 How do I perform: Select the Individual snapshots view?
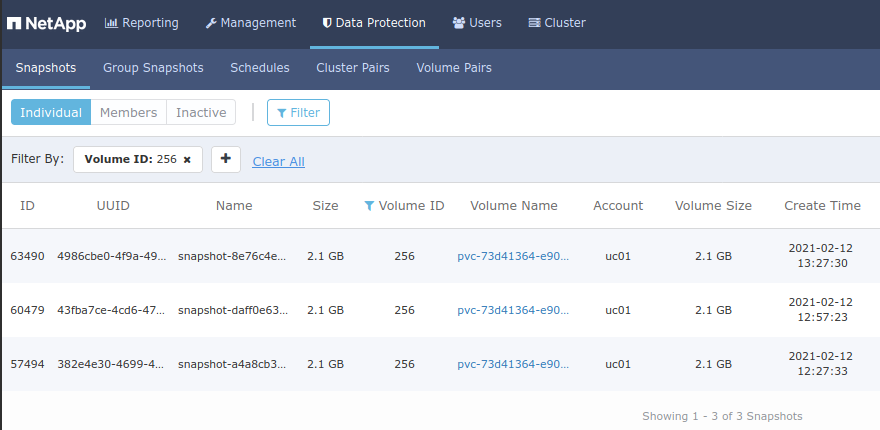point(51,112)
